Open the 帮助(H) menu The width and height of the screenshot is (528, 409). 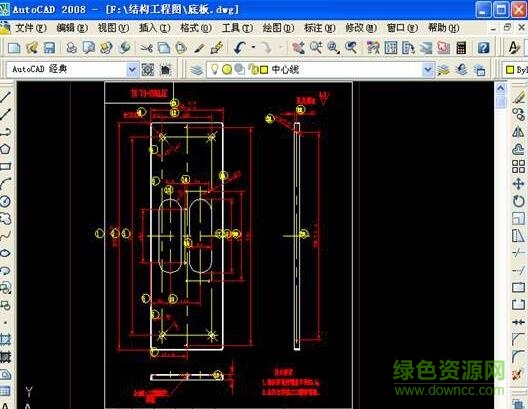(x=443, y=28)
